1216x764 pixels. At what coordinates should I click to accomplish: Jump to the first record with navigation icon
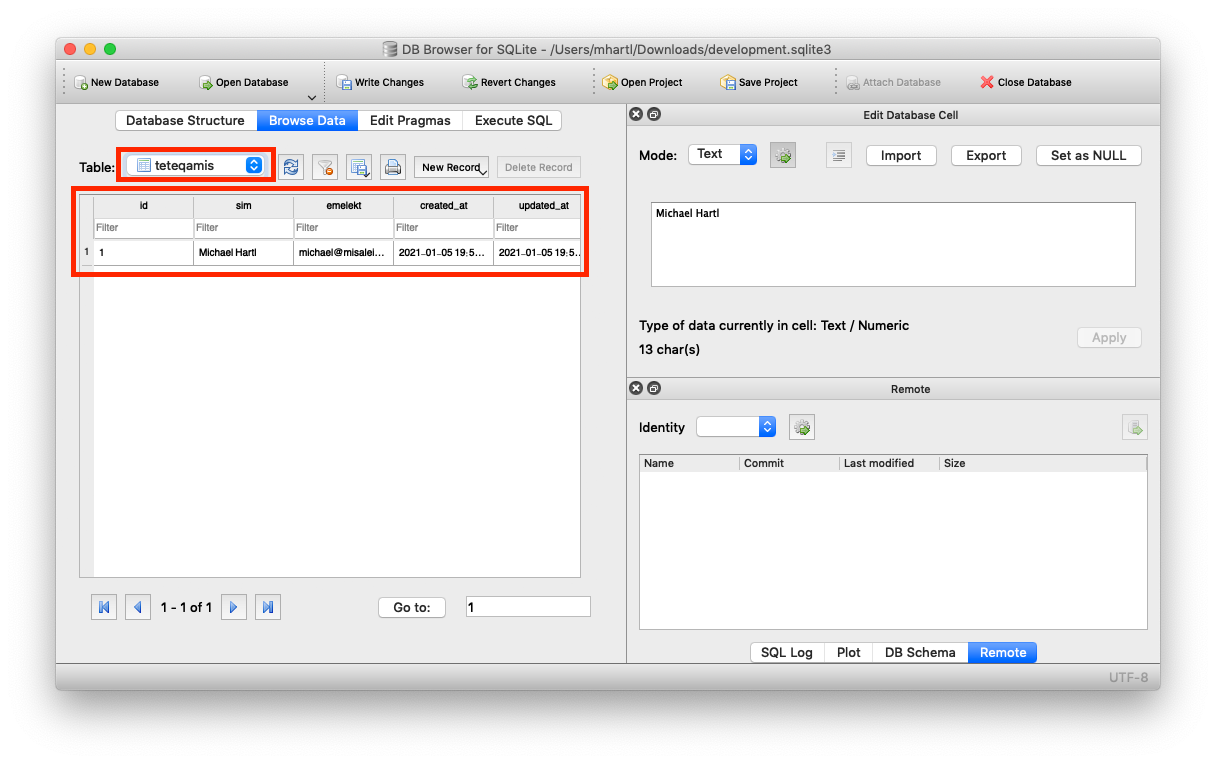click(x=104, y=607)
